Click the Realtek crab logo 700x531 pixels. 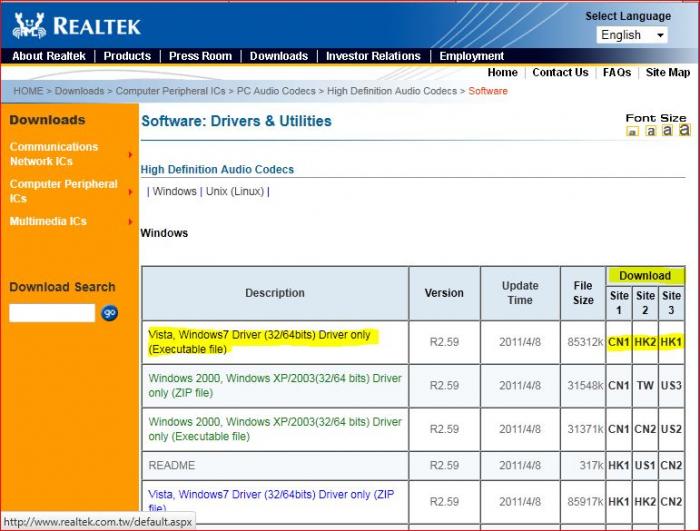click(29, 25)
